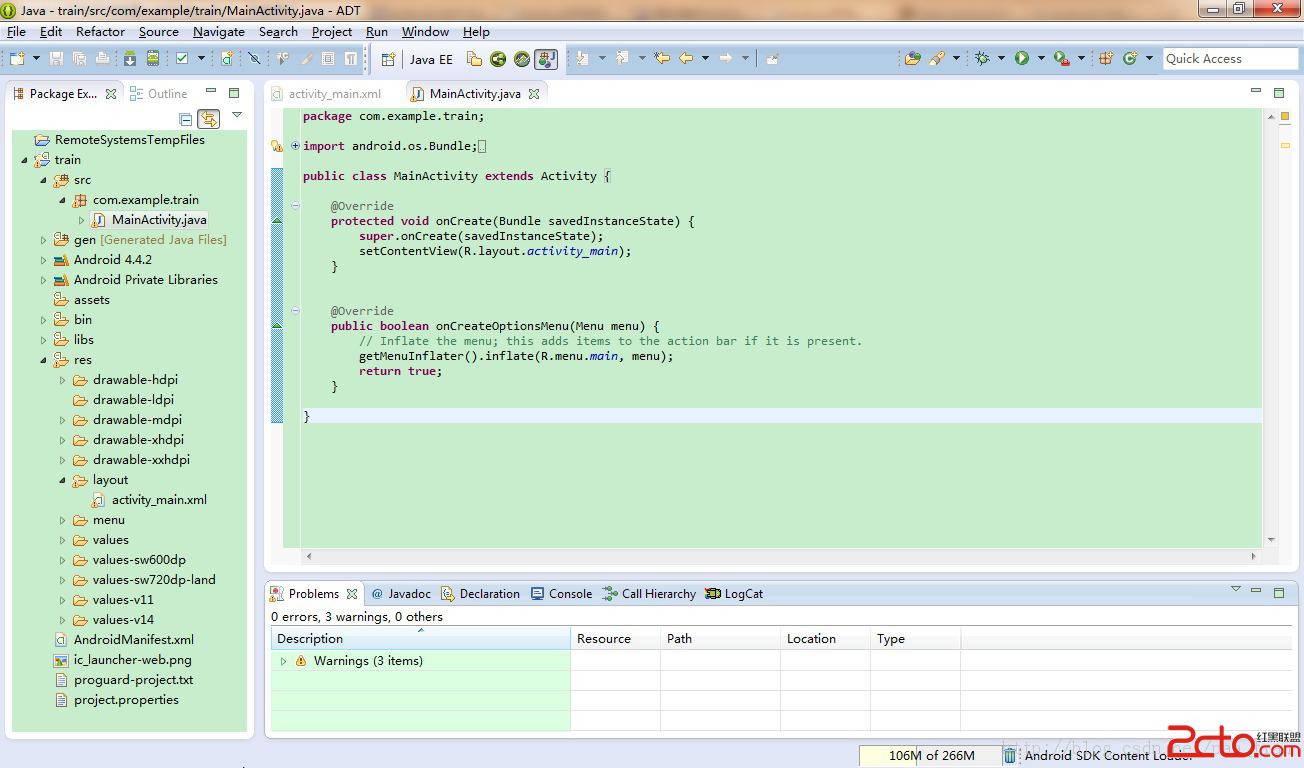Viewport: 1304px width, 768px height.
Task: Click into the Quick Access search field
Action: click(1229, 59)
